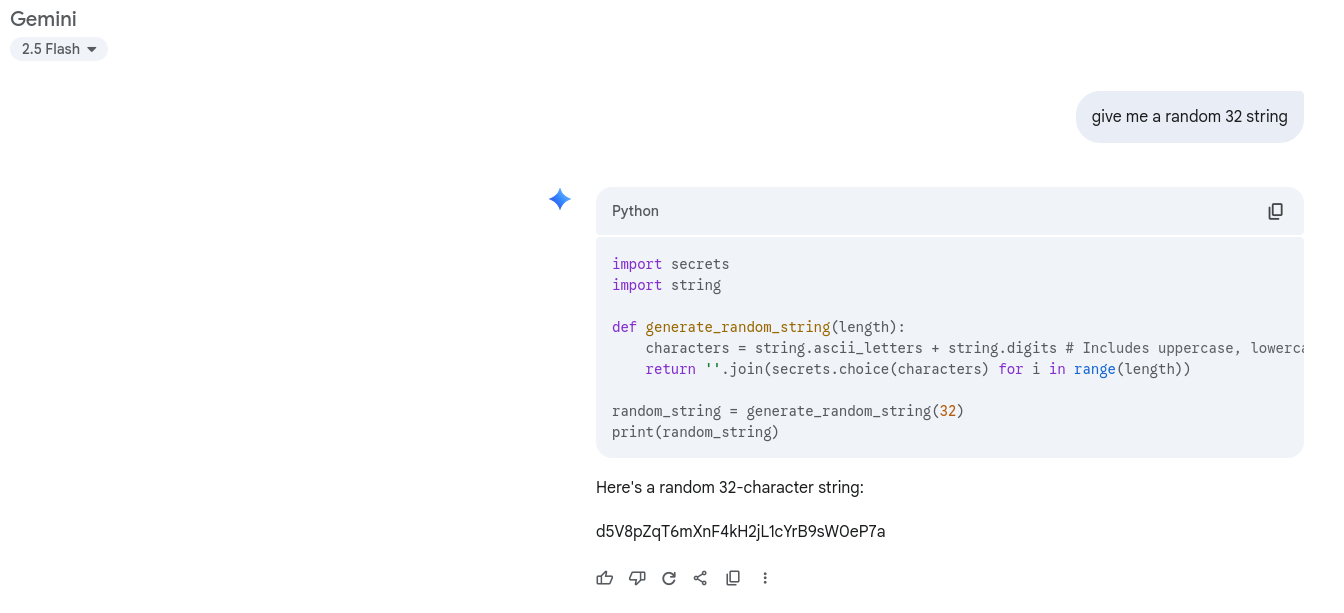The width and height of the screenshot is (1344, 613).
Task: Click the arrow beside 2.5 Flash
Action: click(x=92, y=49)
